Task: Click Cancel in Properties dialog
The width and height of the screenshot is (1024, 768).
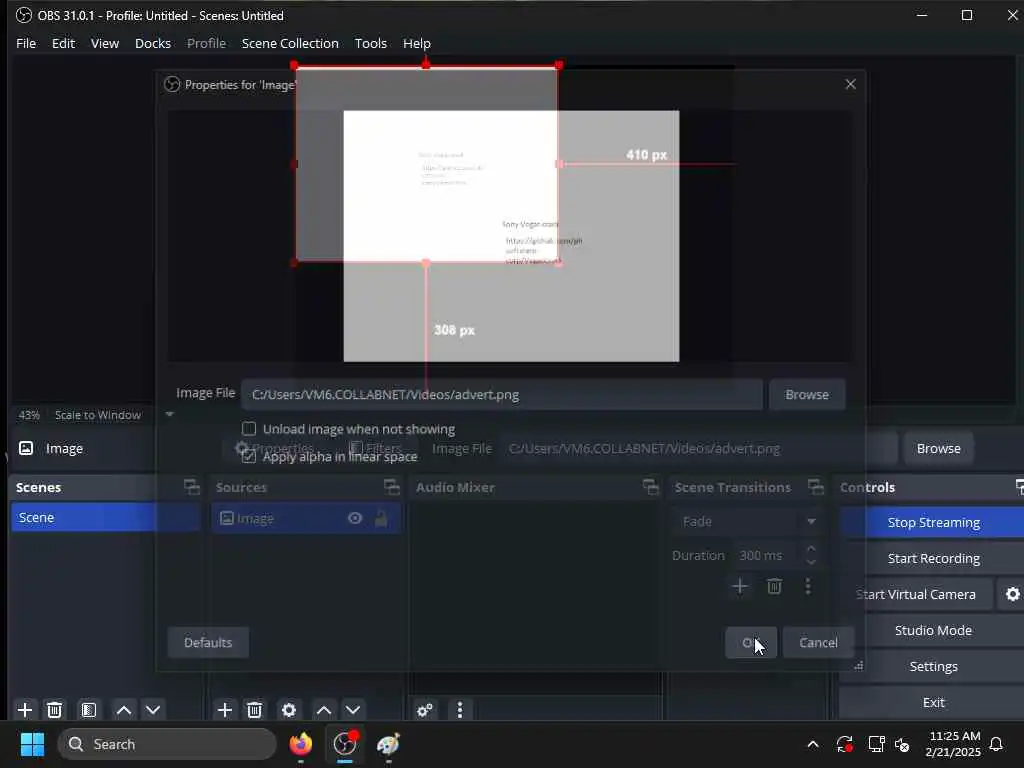Action: click(x=818, y=643)
